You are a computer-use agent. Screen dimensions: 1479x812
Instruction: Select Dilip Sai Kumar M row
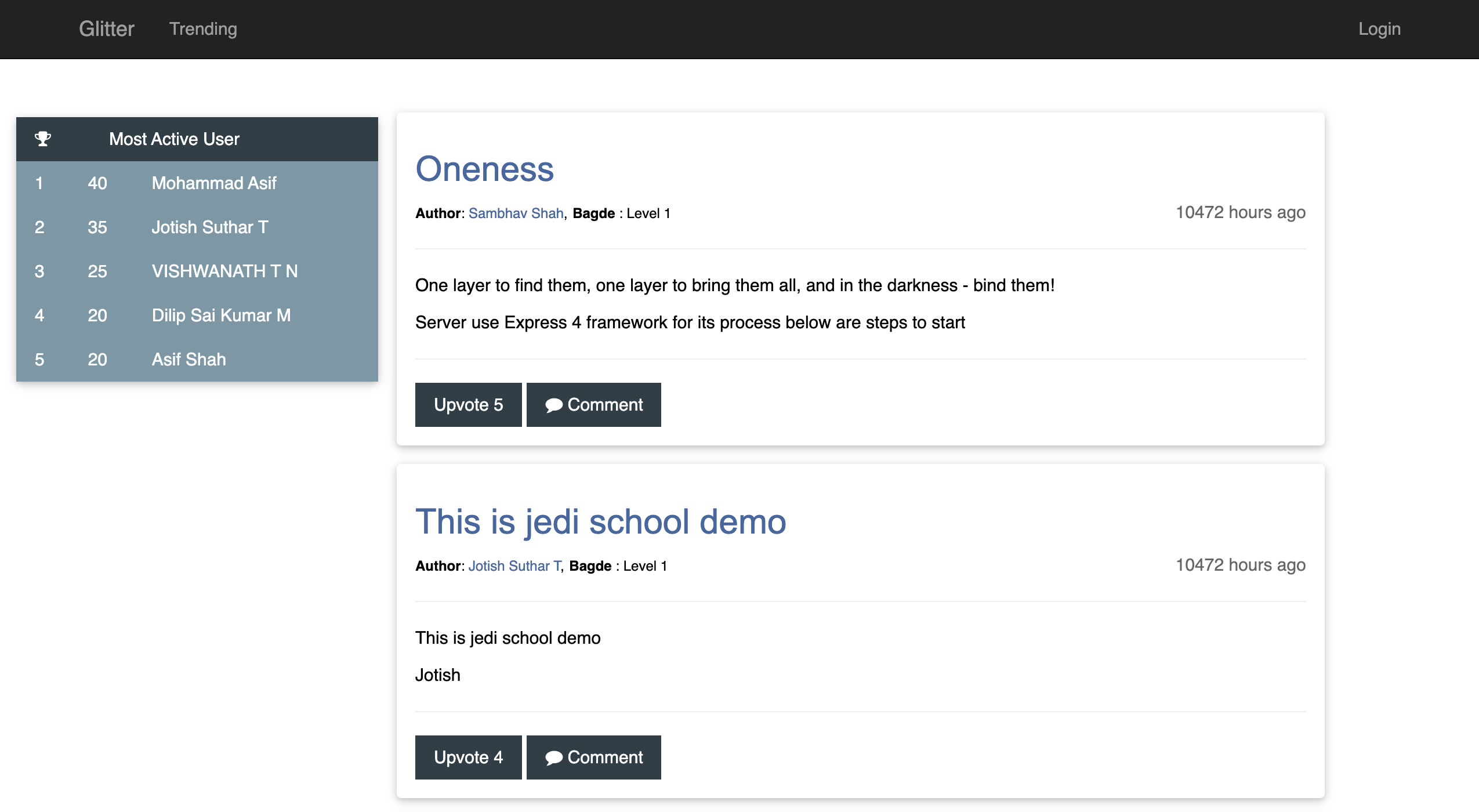(x=221, y=316)
